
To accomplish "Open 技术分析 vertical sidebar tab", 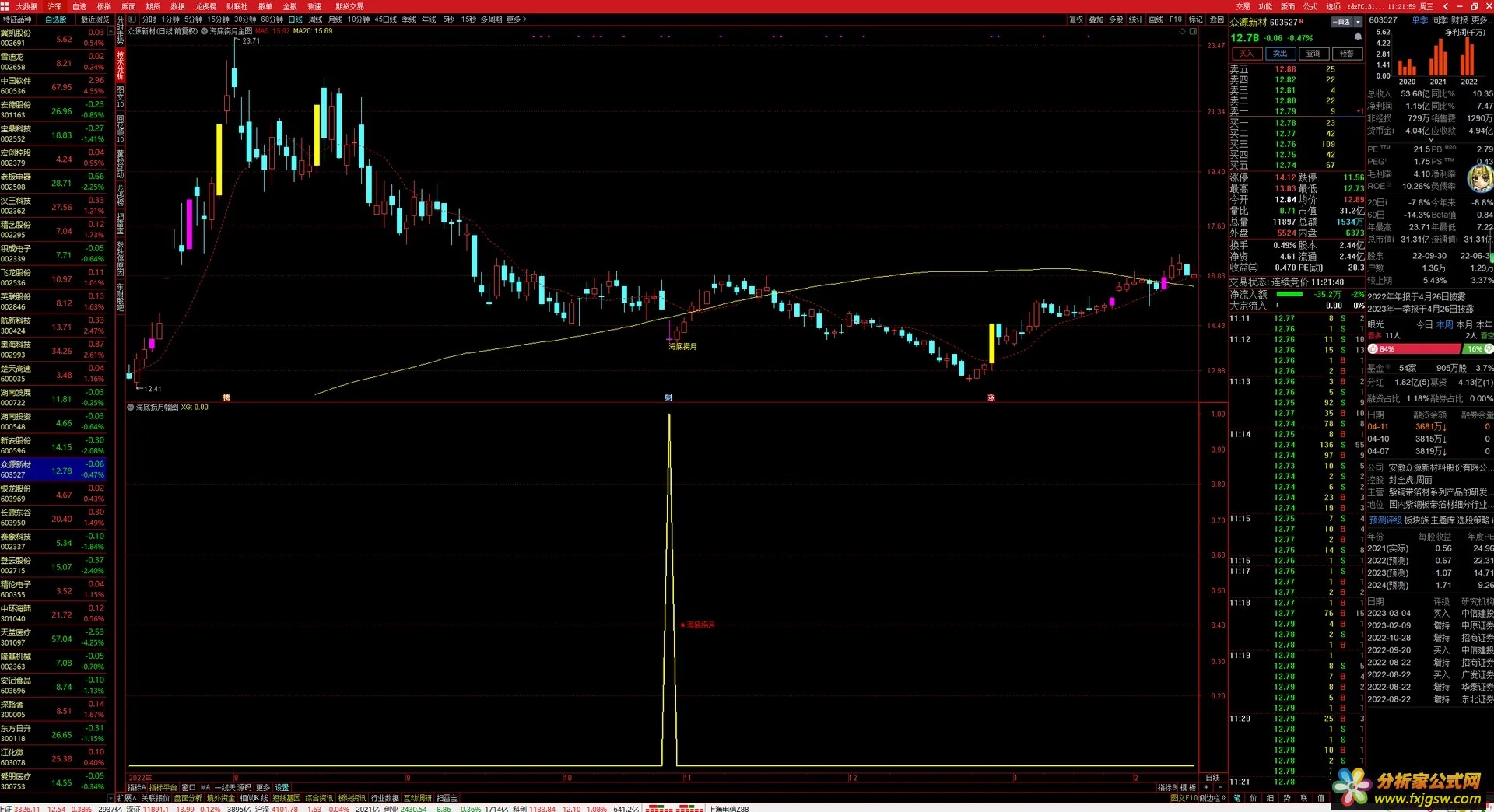I will coord(121,66).
